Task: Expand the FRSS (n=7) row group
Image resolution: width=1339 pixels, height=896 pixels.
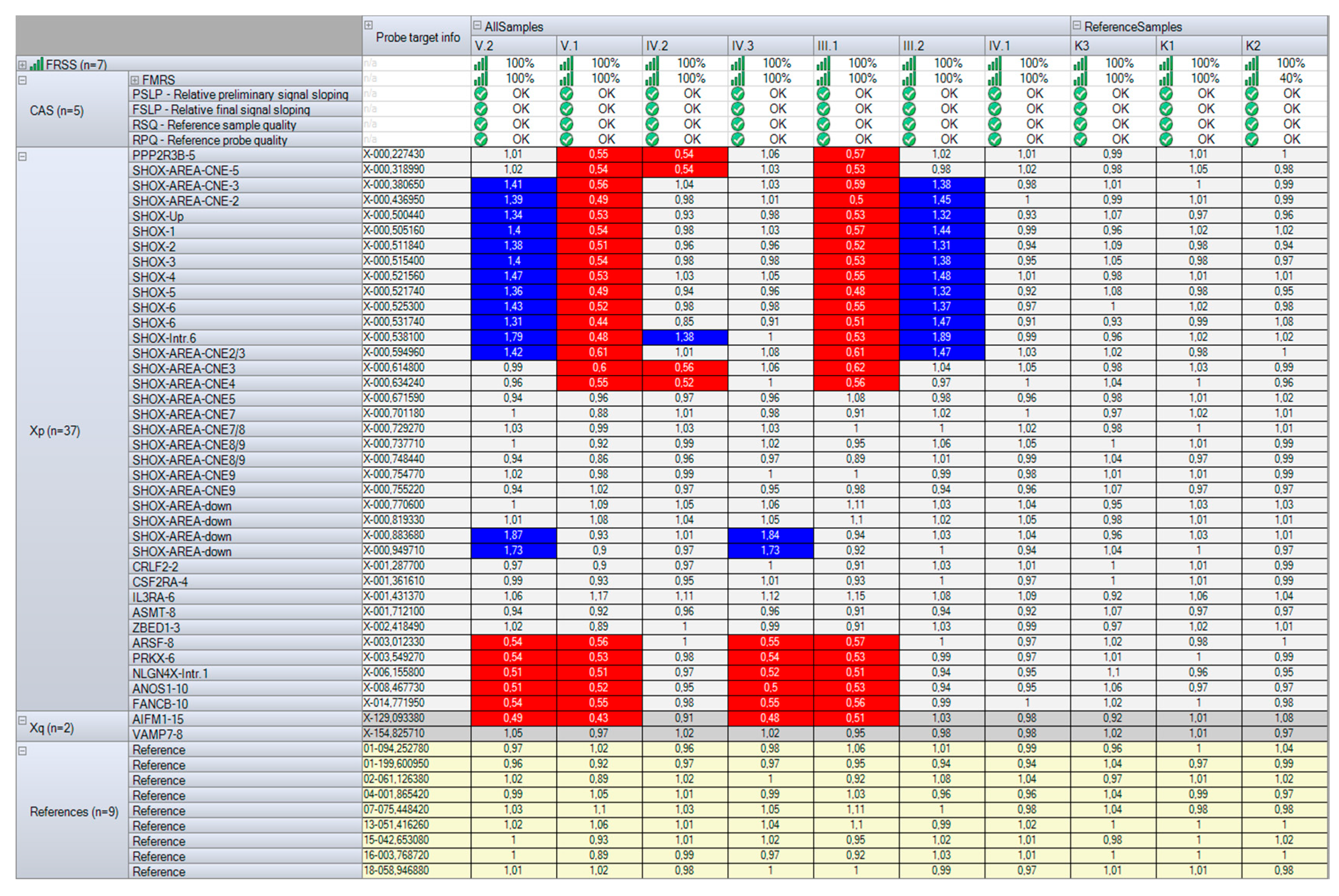Action: (x=22, y=64)
